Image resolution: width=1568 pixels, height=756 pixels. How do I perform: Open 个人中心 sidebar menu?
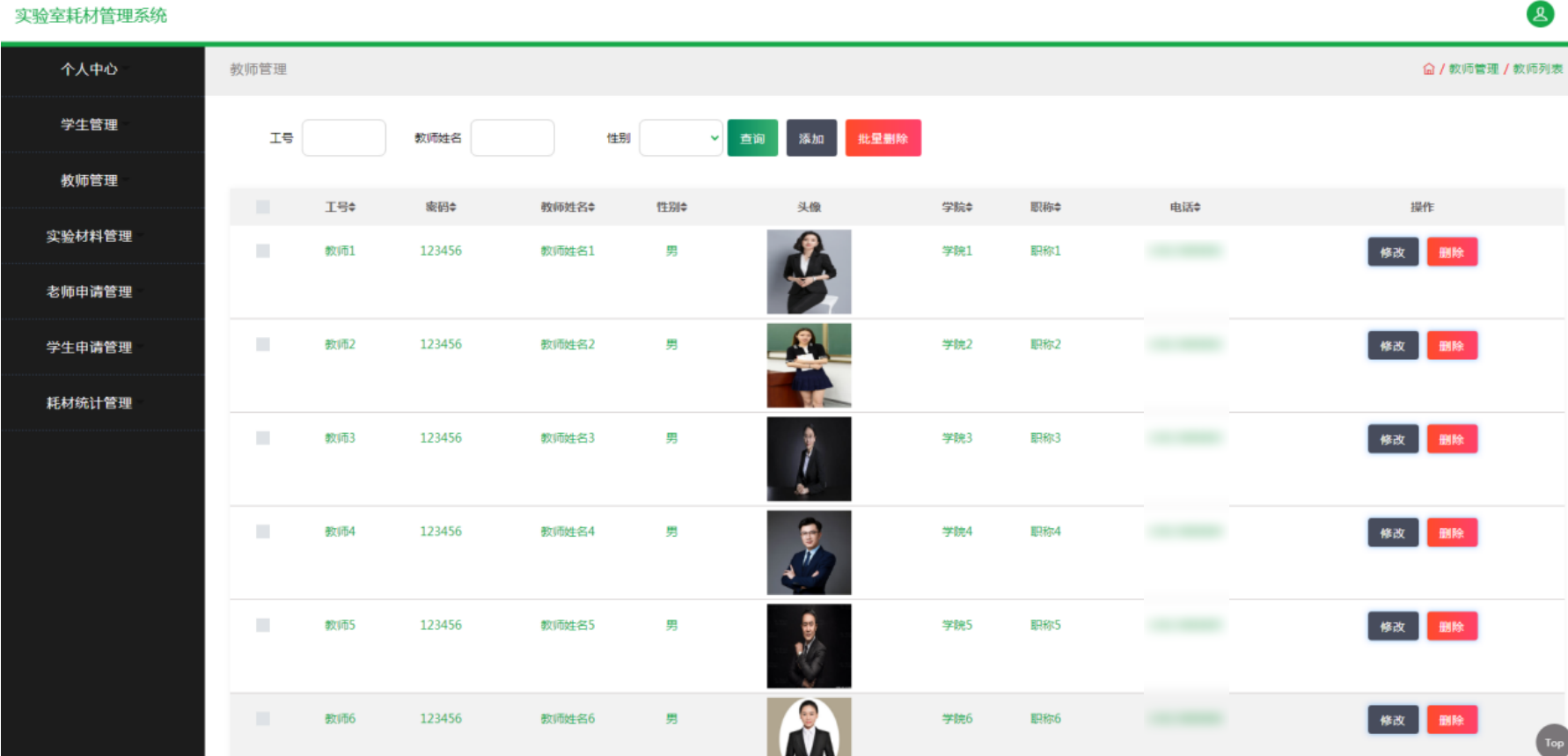pos(90,70)
